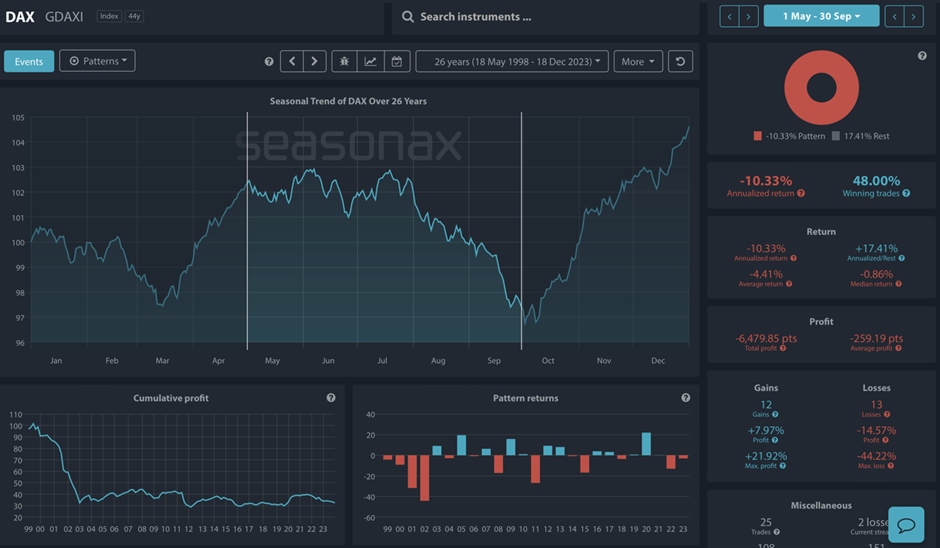Click the tallest red bar in Pattern returns

tap(424, 478)
